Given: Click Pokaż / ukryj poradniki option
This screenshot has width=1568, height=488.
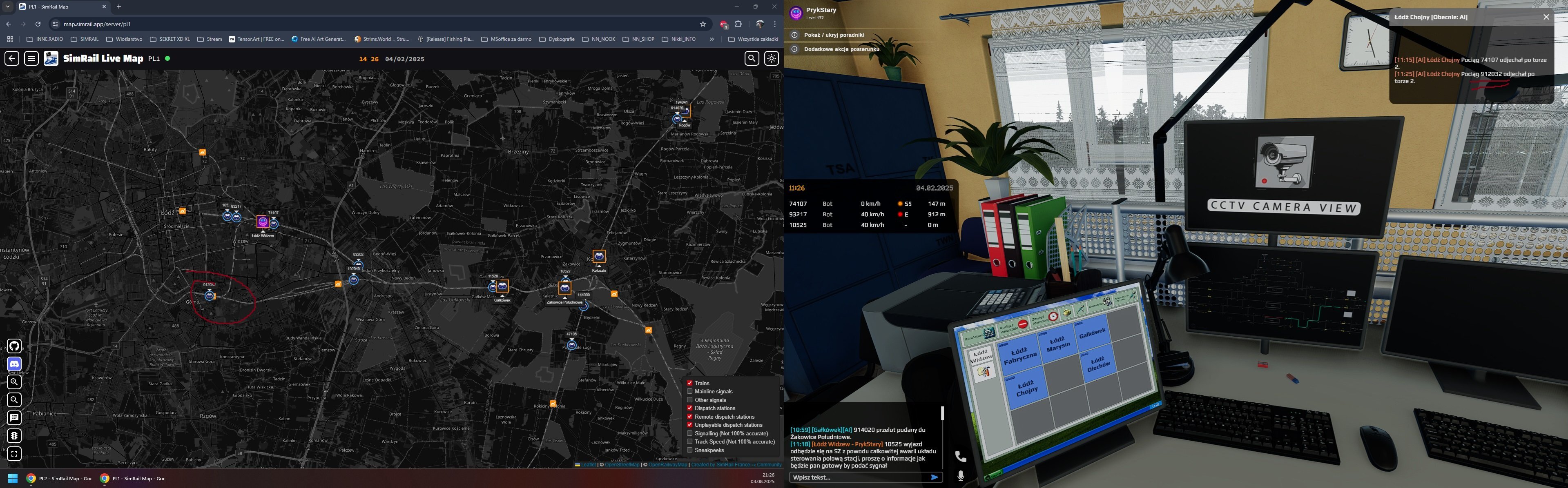Looking at the screenshot, I should 833,35.
